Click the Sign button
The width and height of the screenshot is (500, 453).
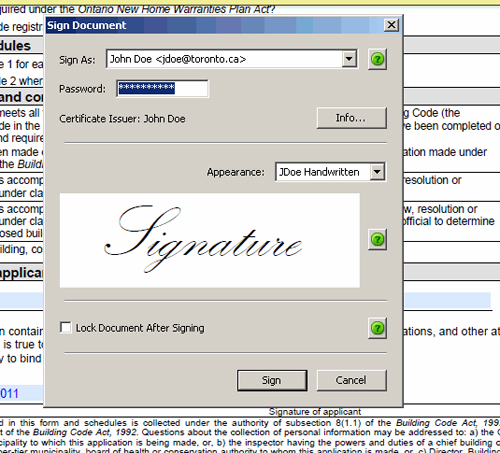pos(272,380)
